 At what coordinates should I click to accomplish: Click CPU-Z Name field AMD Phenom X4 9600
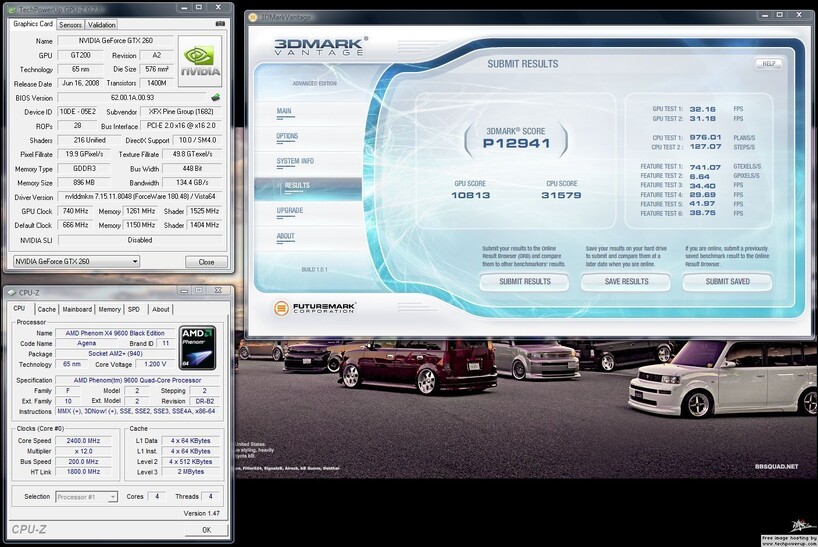[x=115, y=333]
